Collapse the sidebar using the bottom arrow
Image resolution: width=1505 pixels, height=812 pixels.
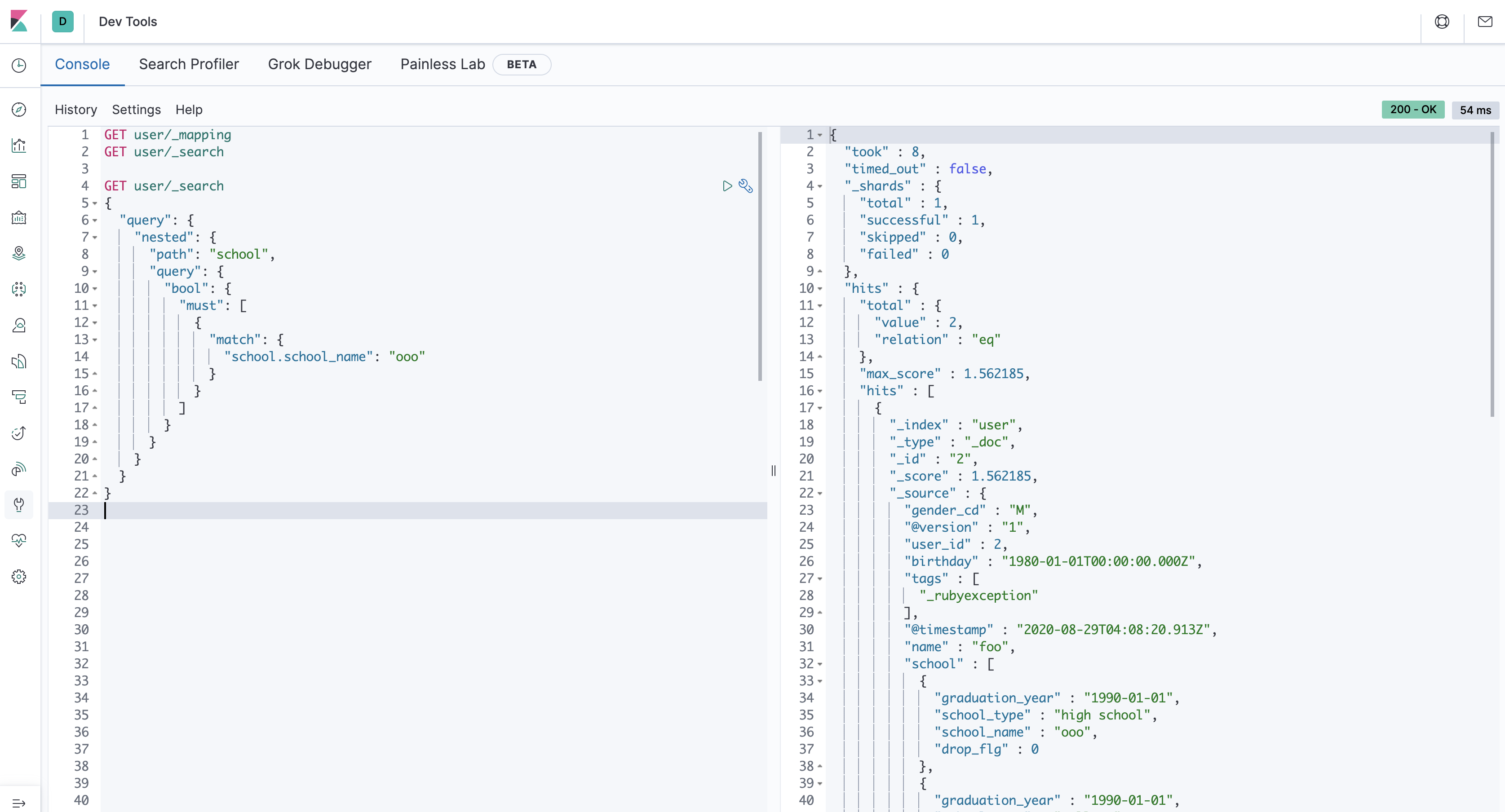(19, 803)
